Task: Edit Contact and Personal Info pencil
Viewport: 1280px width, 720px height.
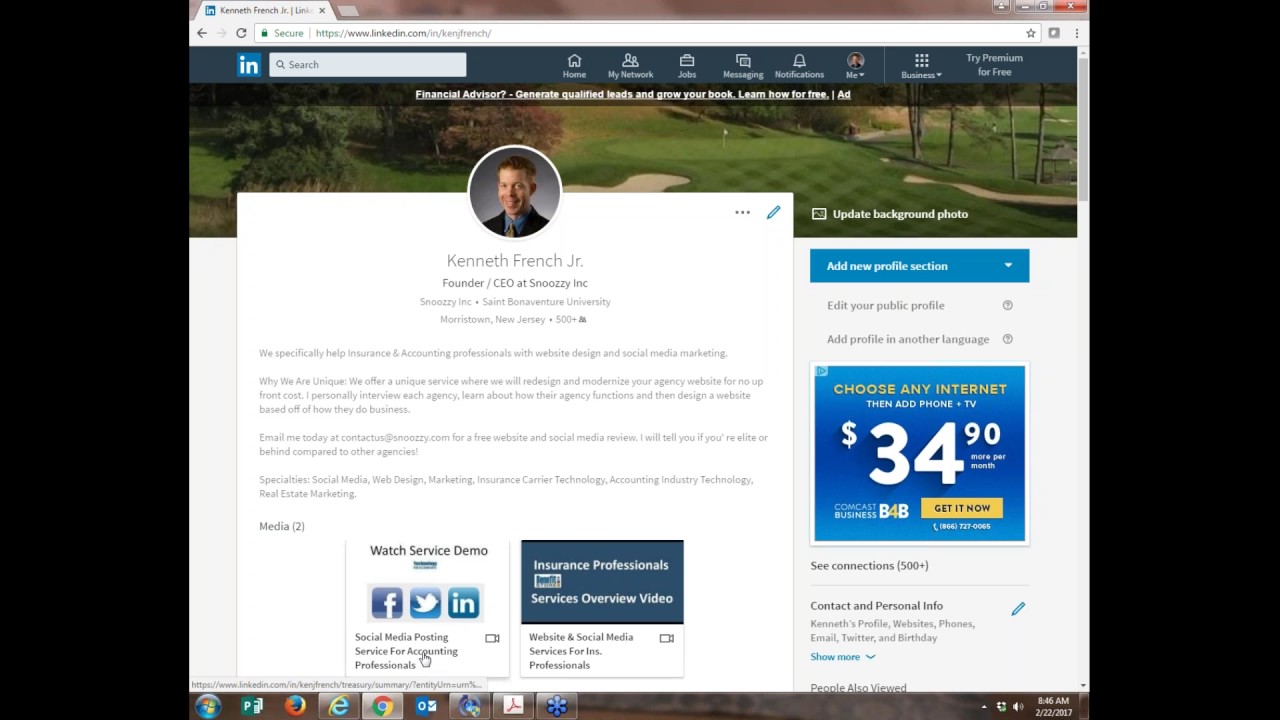Action: click(1018, 608)
